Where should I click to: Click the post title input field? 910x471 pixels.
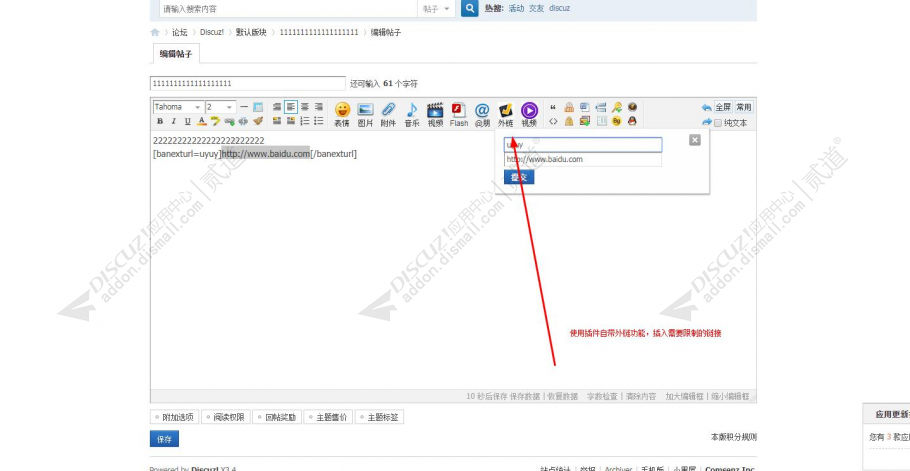click(248, 84)
